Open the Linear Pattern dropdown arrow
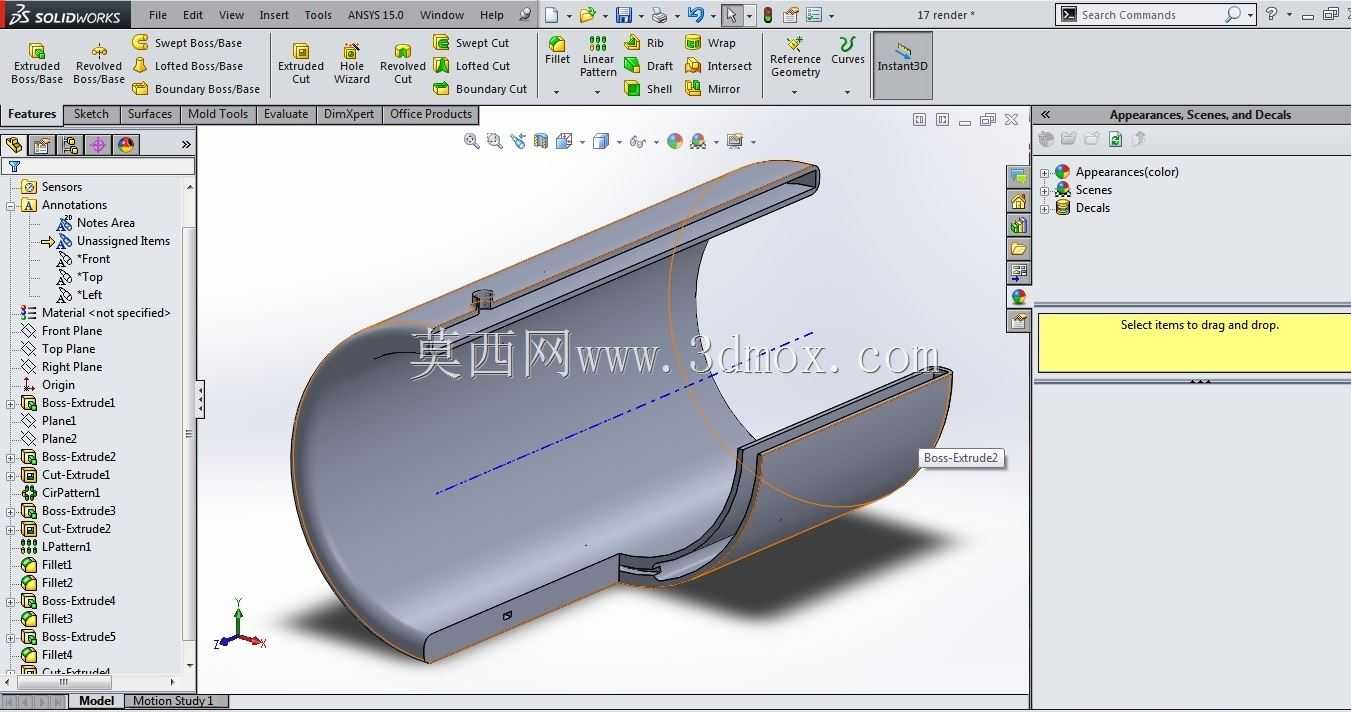Screen dimensions: 1351x712 pos(597,92)
